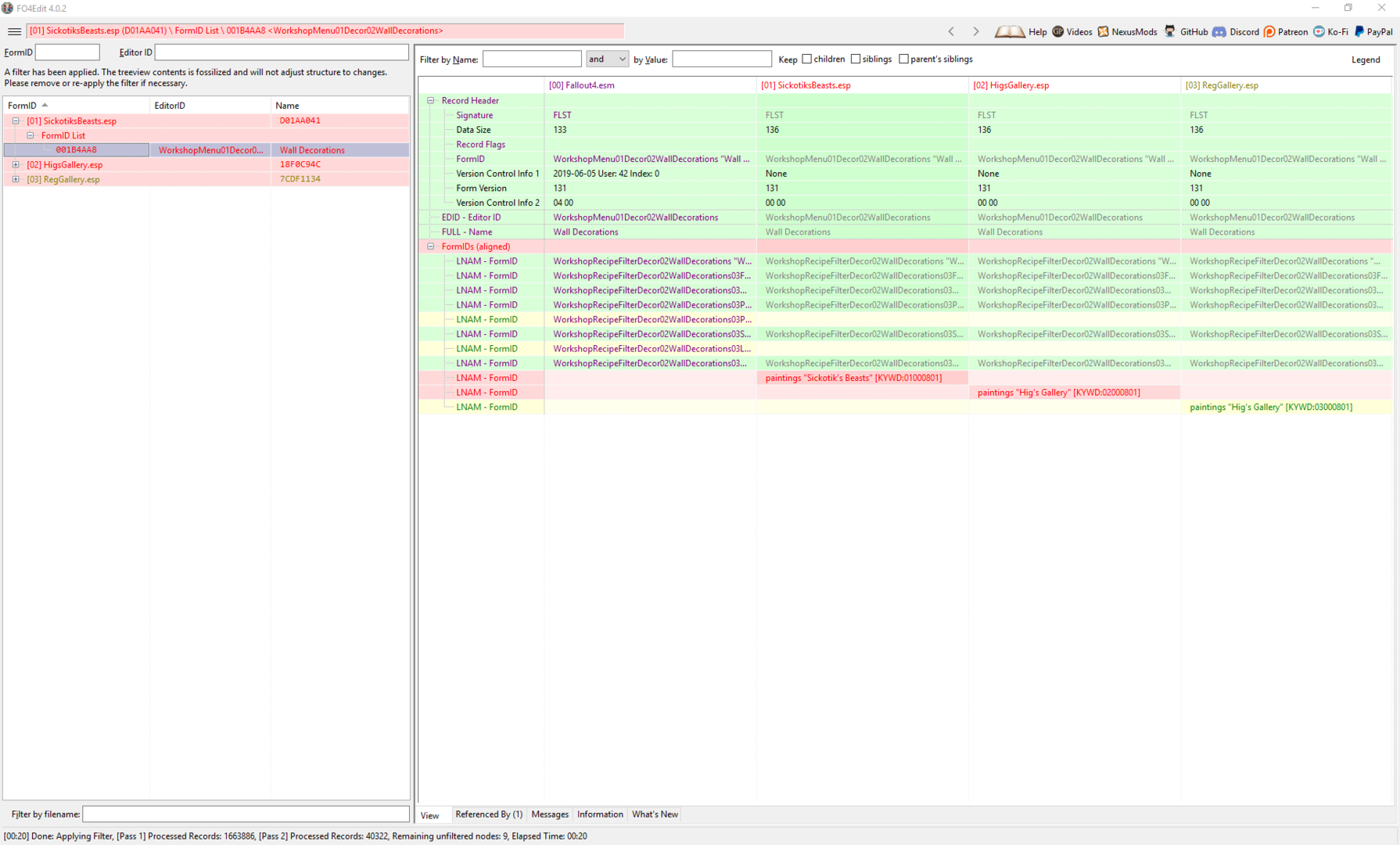Click the 18F0C94C name cell

[300, 164]
